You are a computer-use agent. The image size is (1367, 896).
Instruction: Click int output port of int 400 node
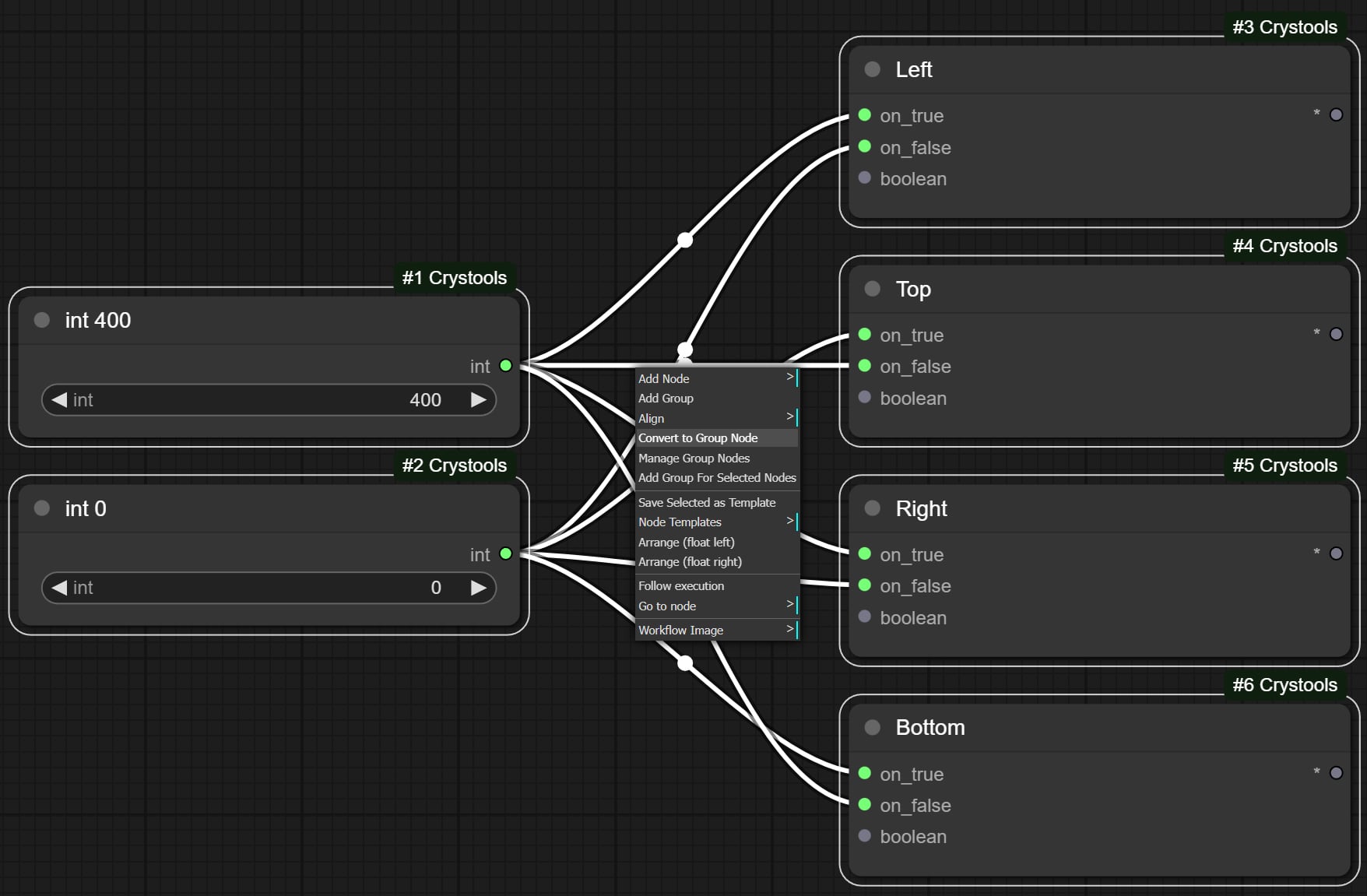pos(506,366)
